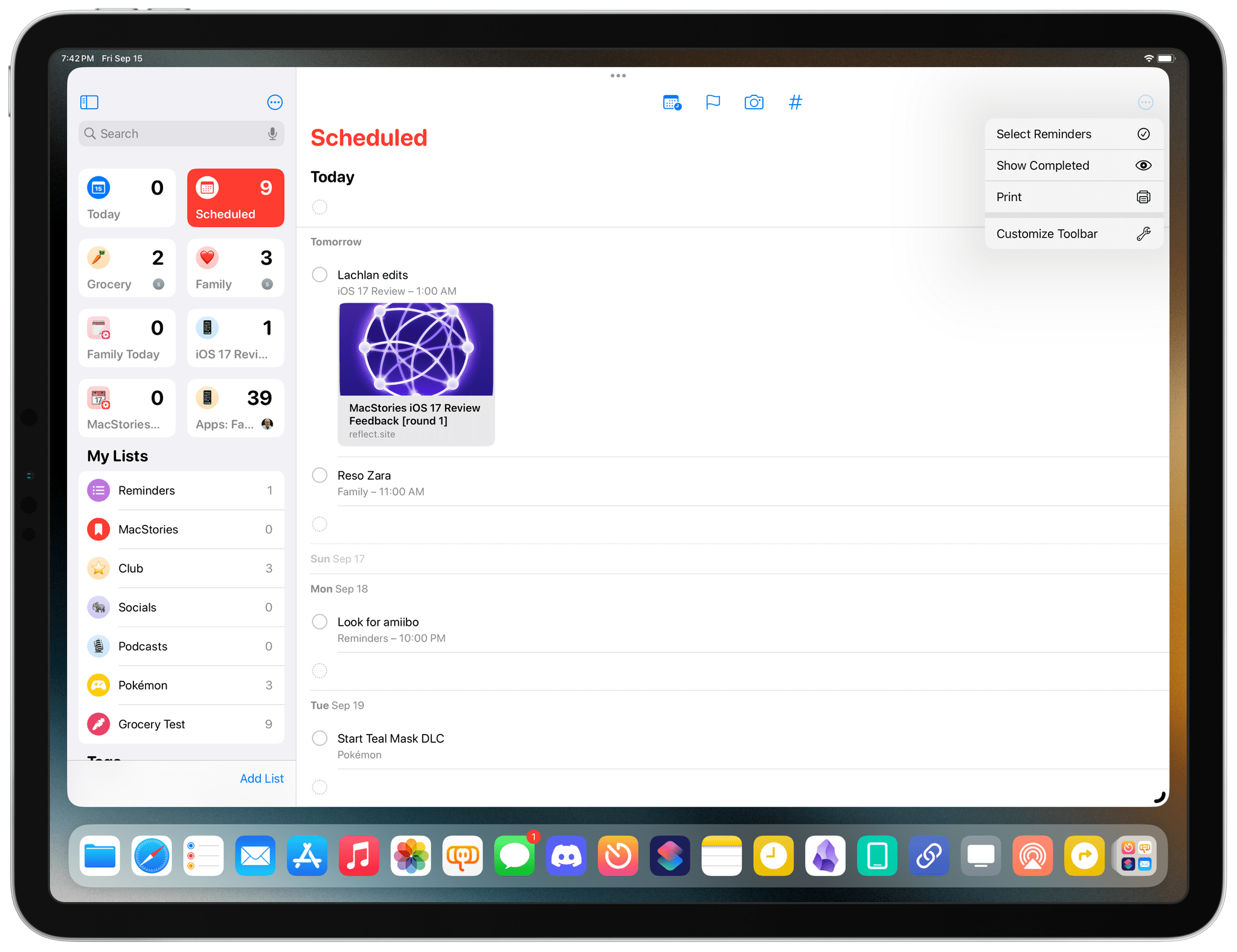Open the MacStories iOS 17 Review link preview

pos(416,375)
